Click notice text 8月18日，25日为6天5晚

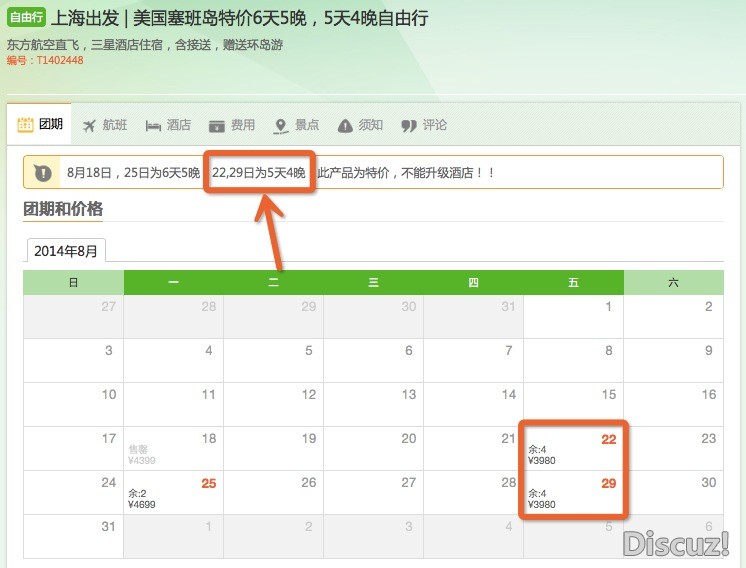(133, 173)
